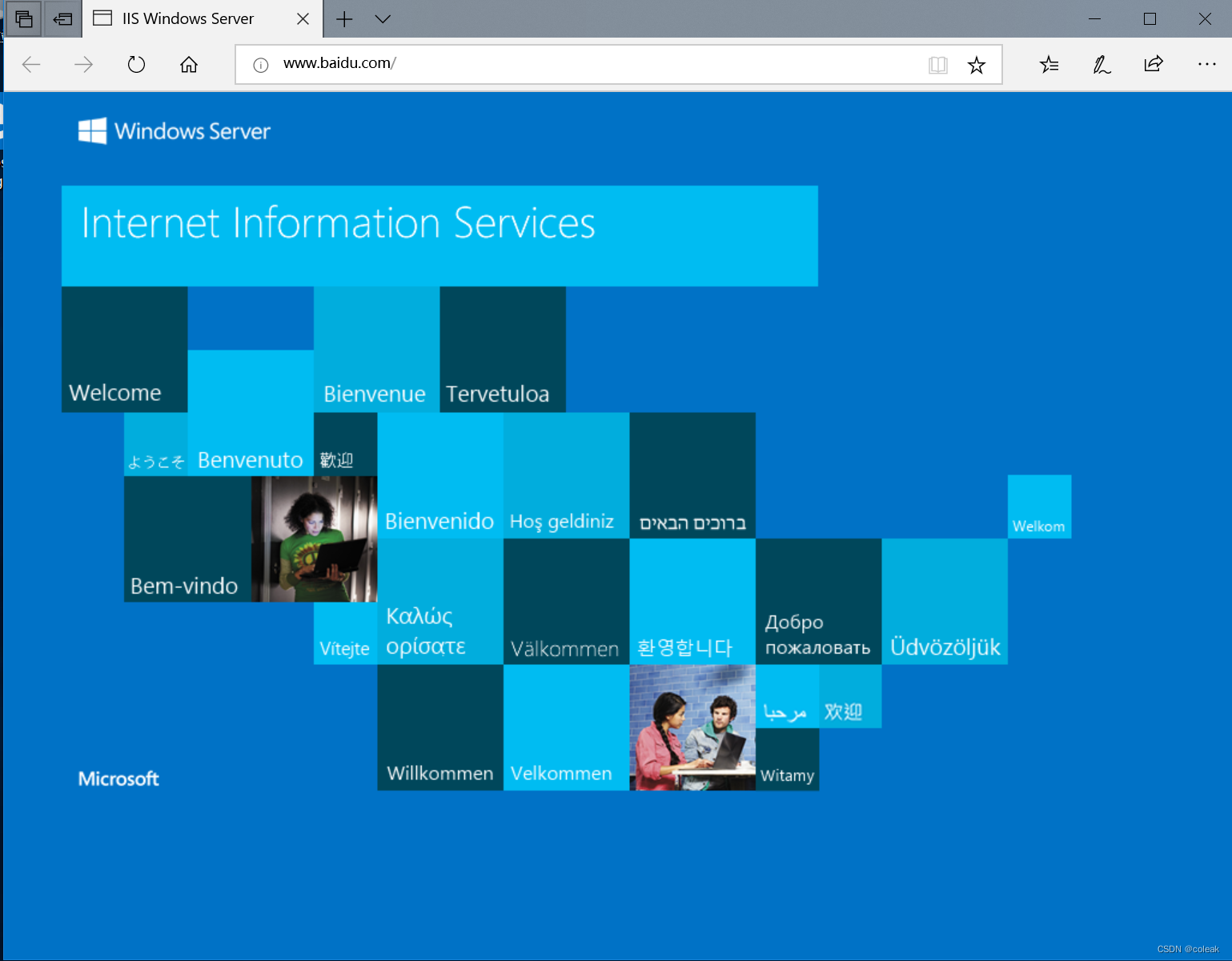The image size is (1232, 961).
Task: Share this page icon
Action: [1154, 64]
